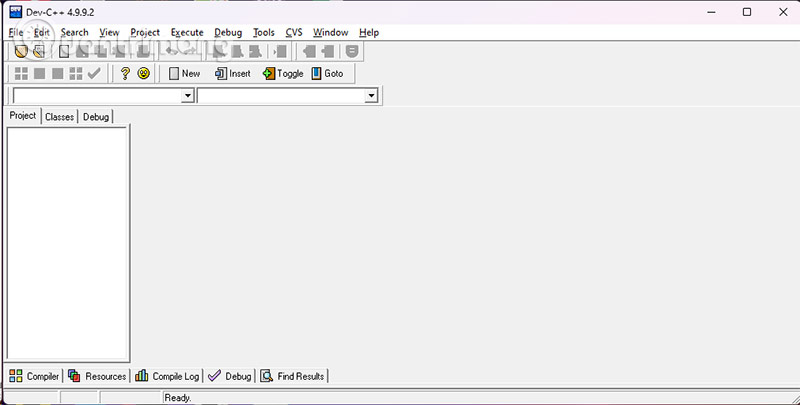Click the Debug checkmark toolbar icon

click(94, 73)
